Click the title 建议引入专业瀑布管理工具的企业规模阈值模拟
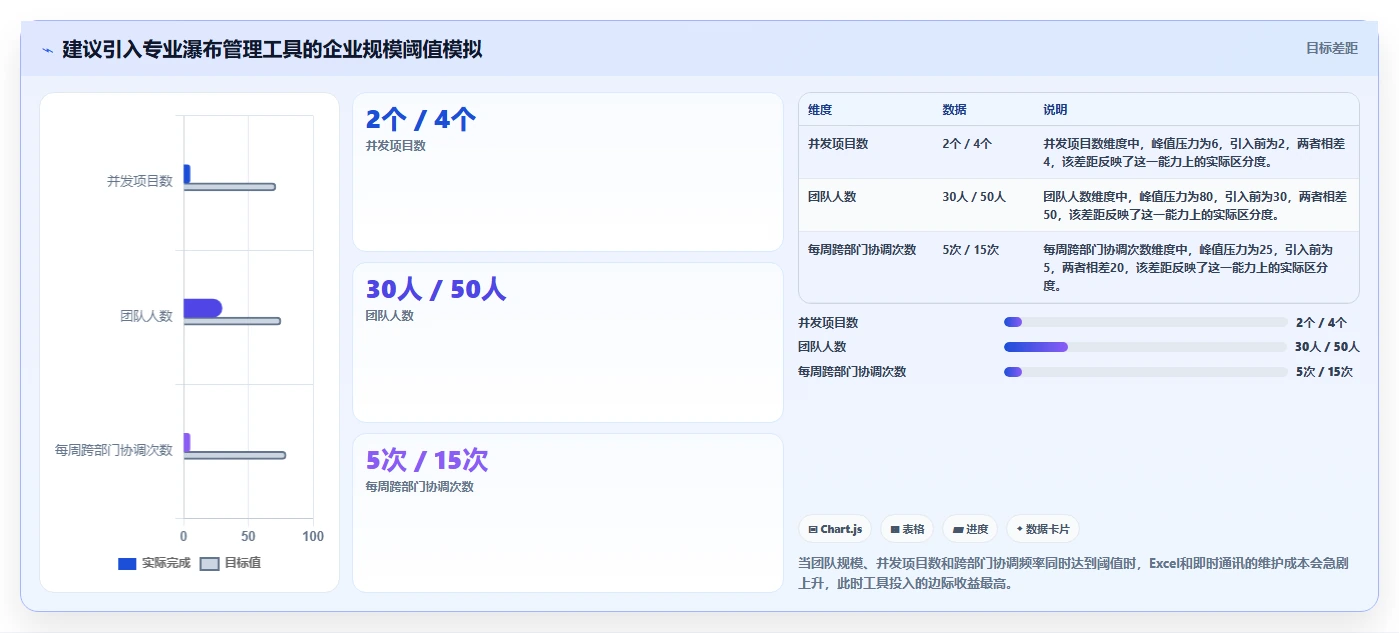 272,49
